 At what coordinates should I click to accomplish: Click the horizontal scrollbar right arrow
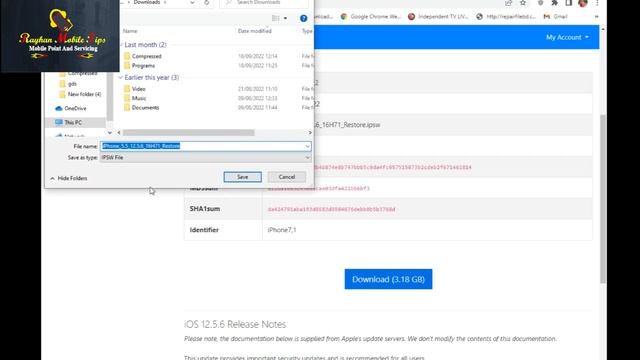310,133
